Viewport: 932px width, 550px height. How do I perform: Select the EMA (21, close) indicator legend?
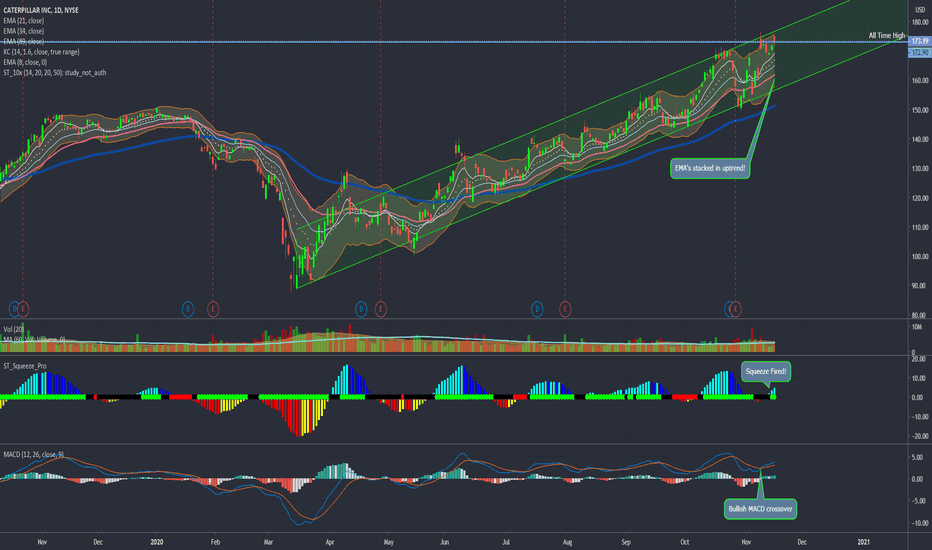click(x=24, y=21)
